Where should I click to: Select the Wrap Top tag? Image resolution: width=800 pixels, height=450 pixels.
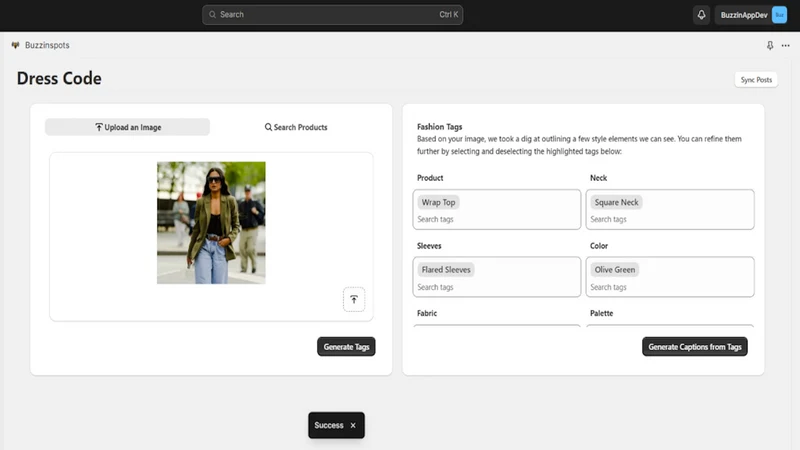click(438, 202)
